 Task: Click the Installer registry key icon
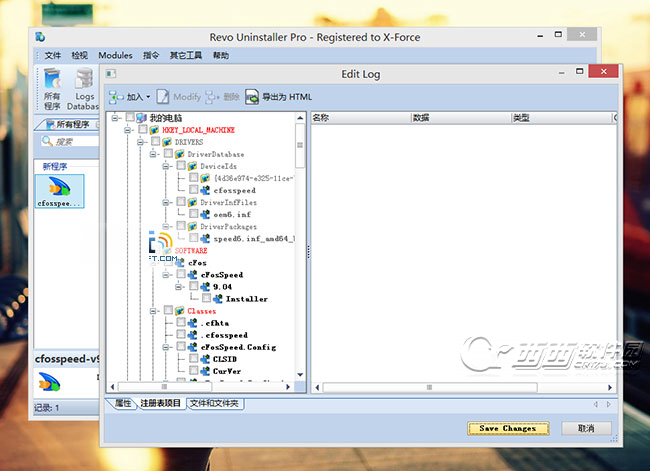tap(218, 298)
